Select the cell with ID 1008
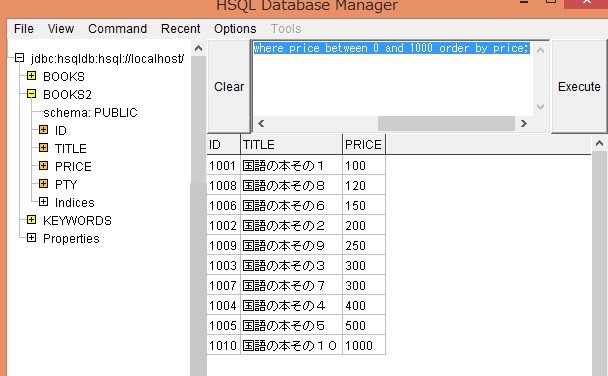Image resolution: width=608 pixels, height=376 pixels. click(224, 186)
